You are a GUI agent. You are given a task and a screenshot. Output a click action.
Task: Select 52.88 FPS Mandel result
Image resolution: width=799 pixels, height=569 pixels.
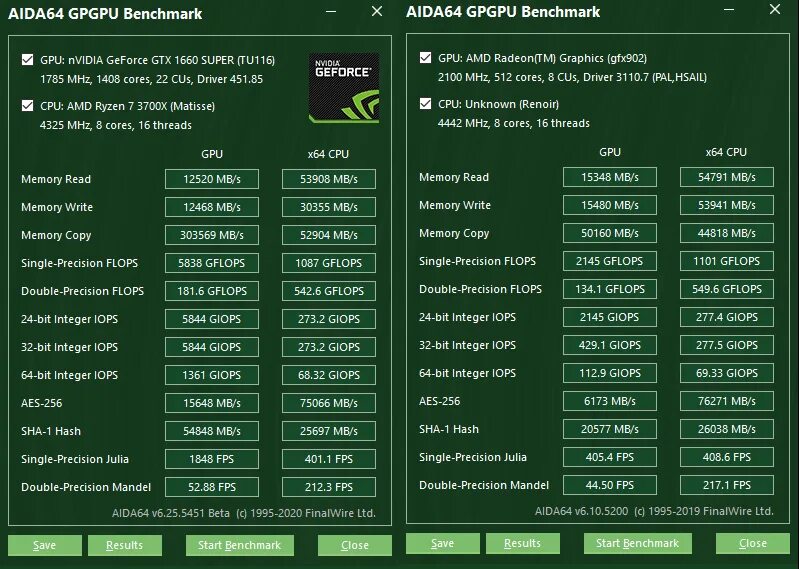tap(212, 487)
